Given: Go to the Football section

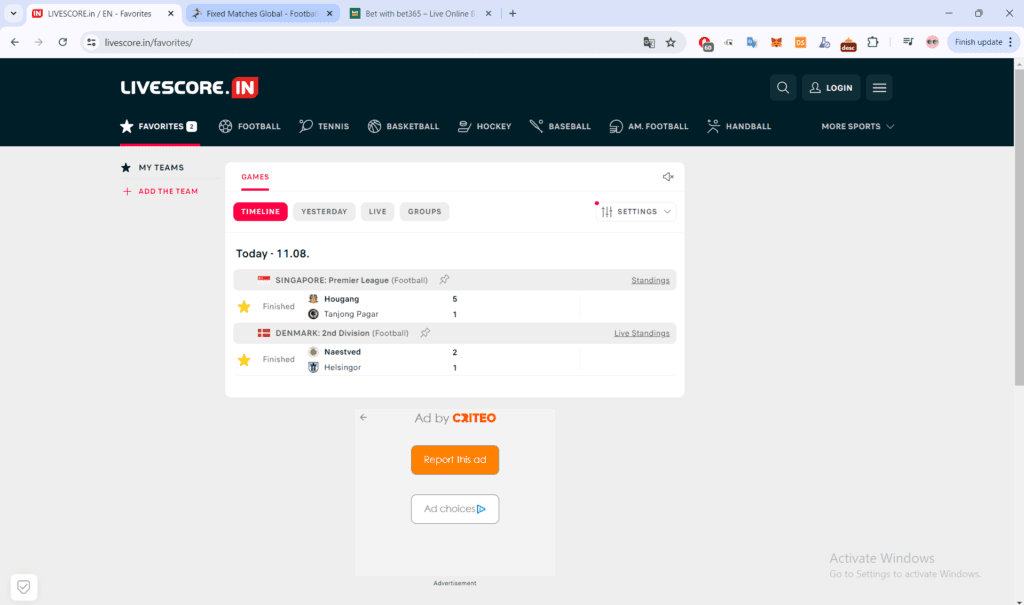Looking at the screenshot, I should coord(249,127).
